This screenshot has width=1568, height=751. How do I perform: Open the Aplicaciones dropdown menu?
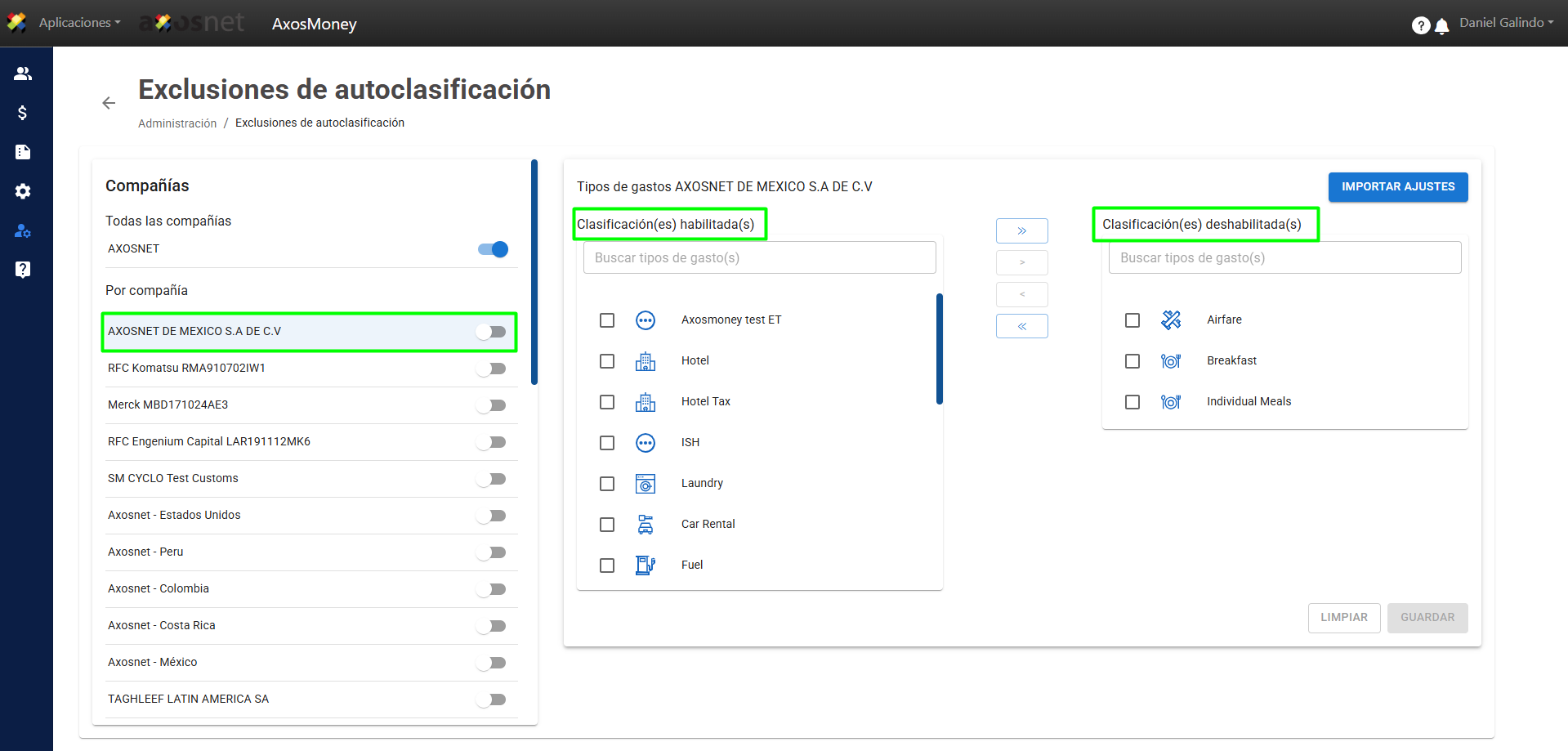(79, 23)
